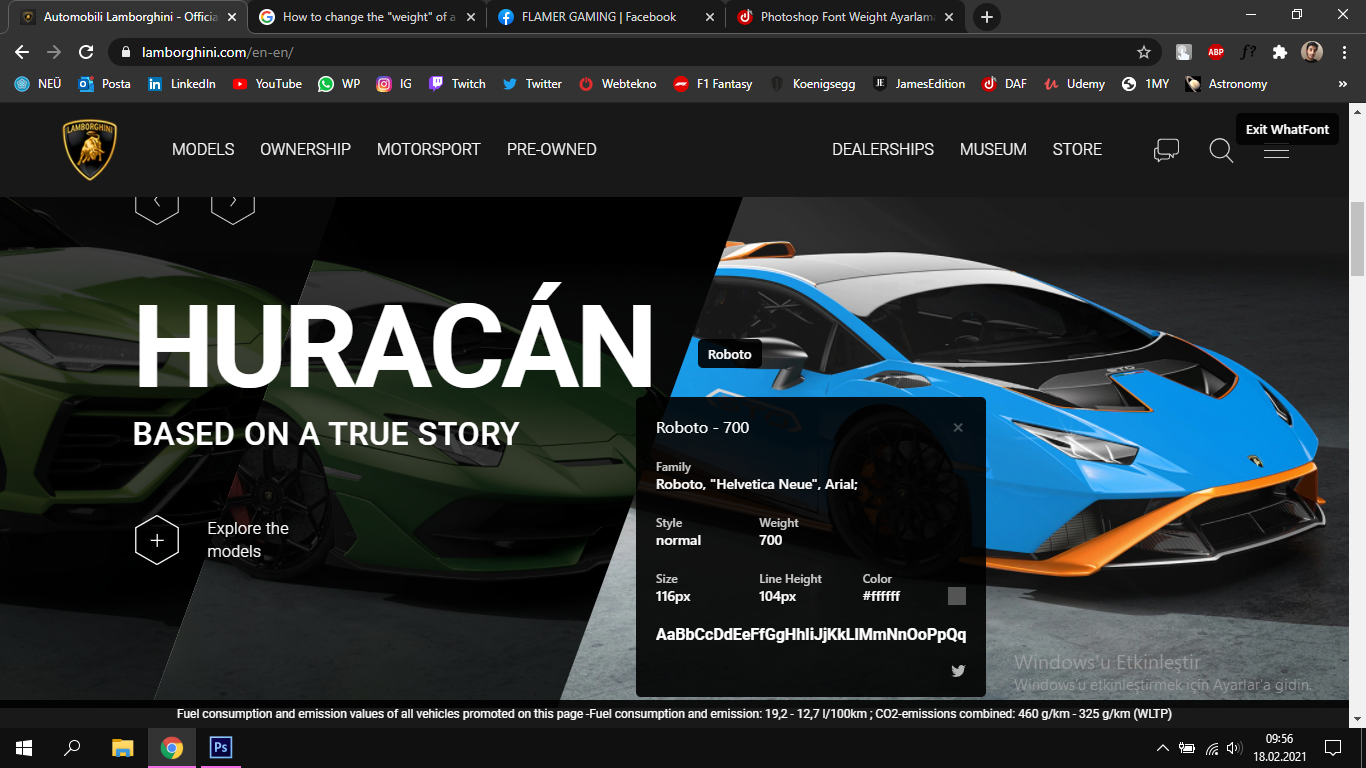Screen dimensions: 1366x768
Task: Close the FLAMER GAMING Facebook tab
Action: pyautogui.click(x=710, y=17)
